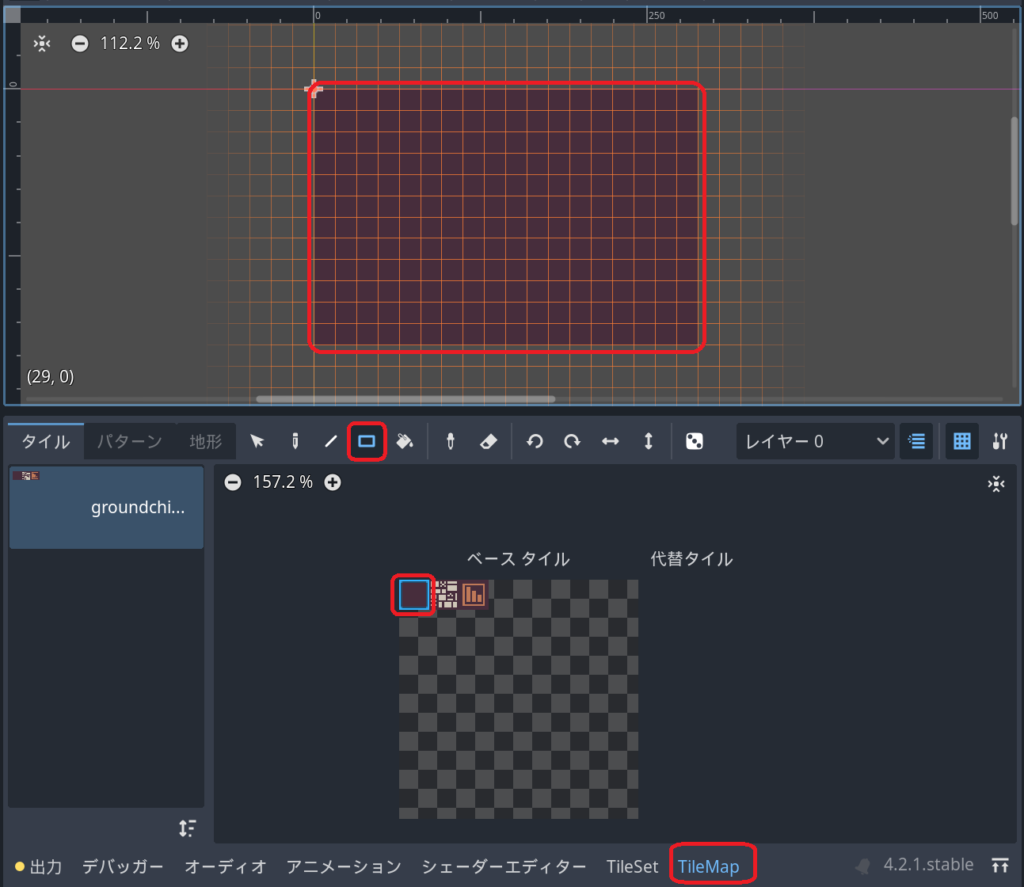Select the Paint pencil tool
1024x887 pixels.
(x=295, y=441)
